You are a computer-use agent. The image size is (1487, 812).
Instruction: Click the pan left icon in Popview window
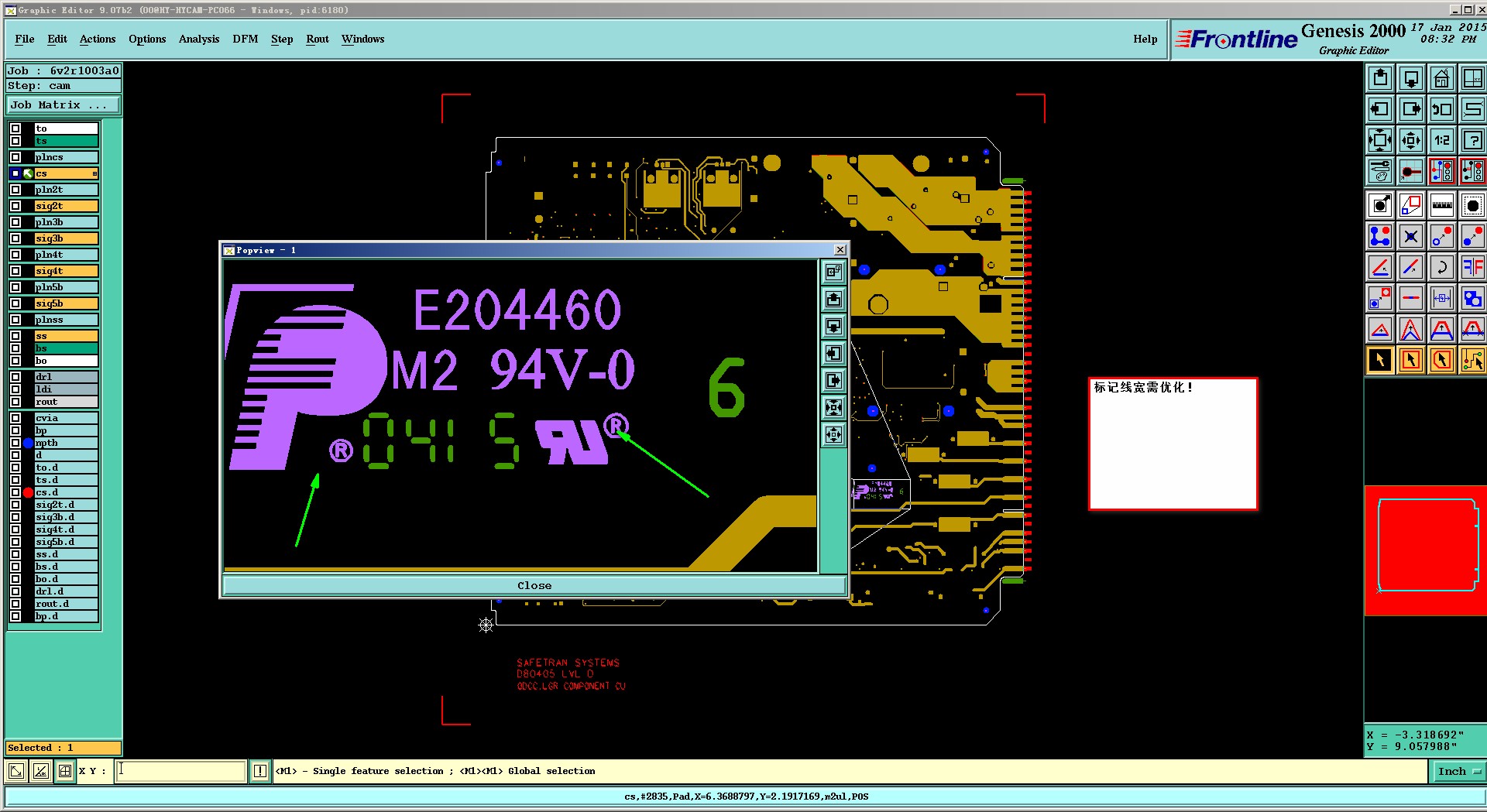[x=833, y=353]
